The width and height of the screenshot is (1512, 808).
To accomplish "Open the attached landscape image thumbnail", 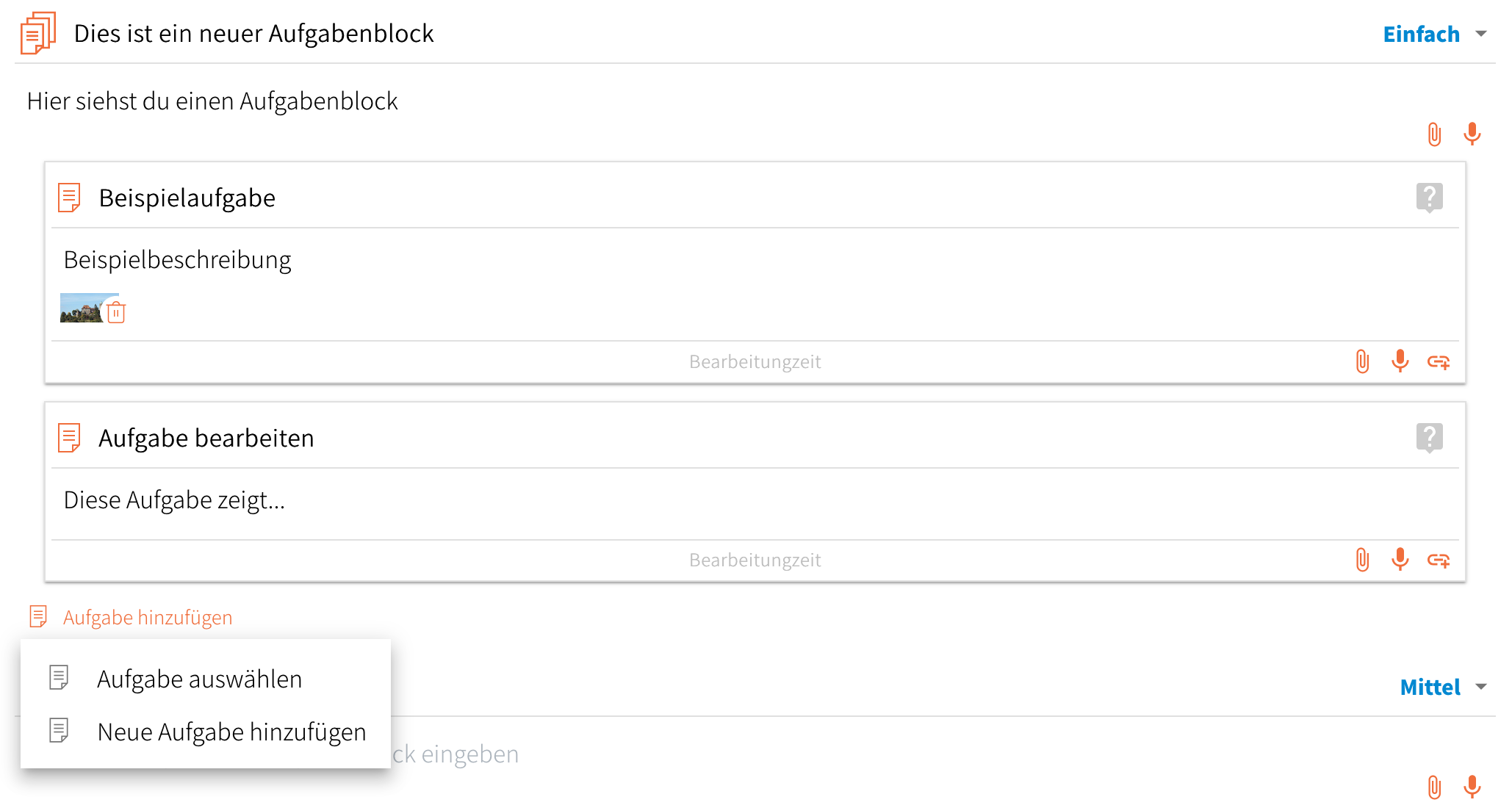I will coord(82,309).
